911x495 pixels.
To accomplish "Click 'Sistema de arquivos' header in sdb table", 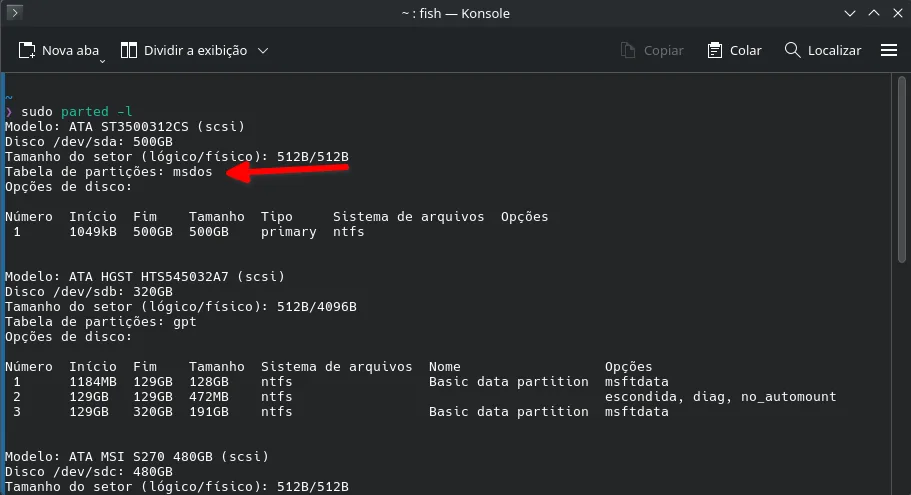I will pos(336,367).
